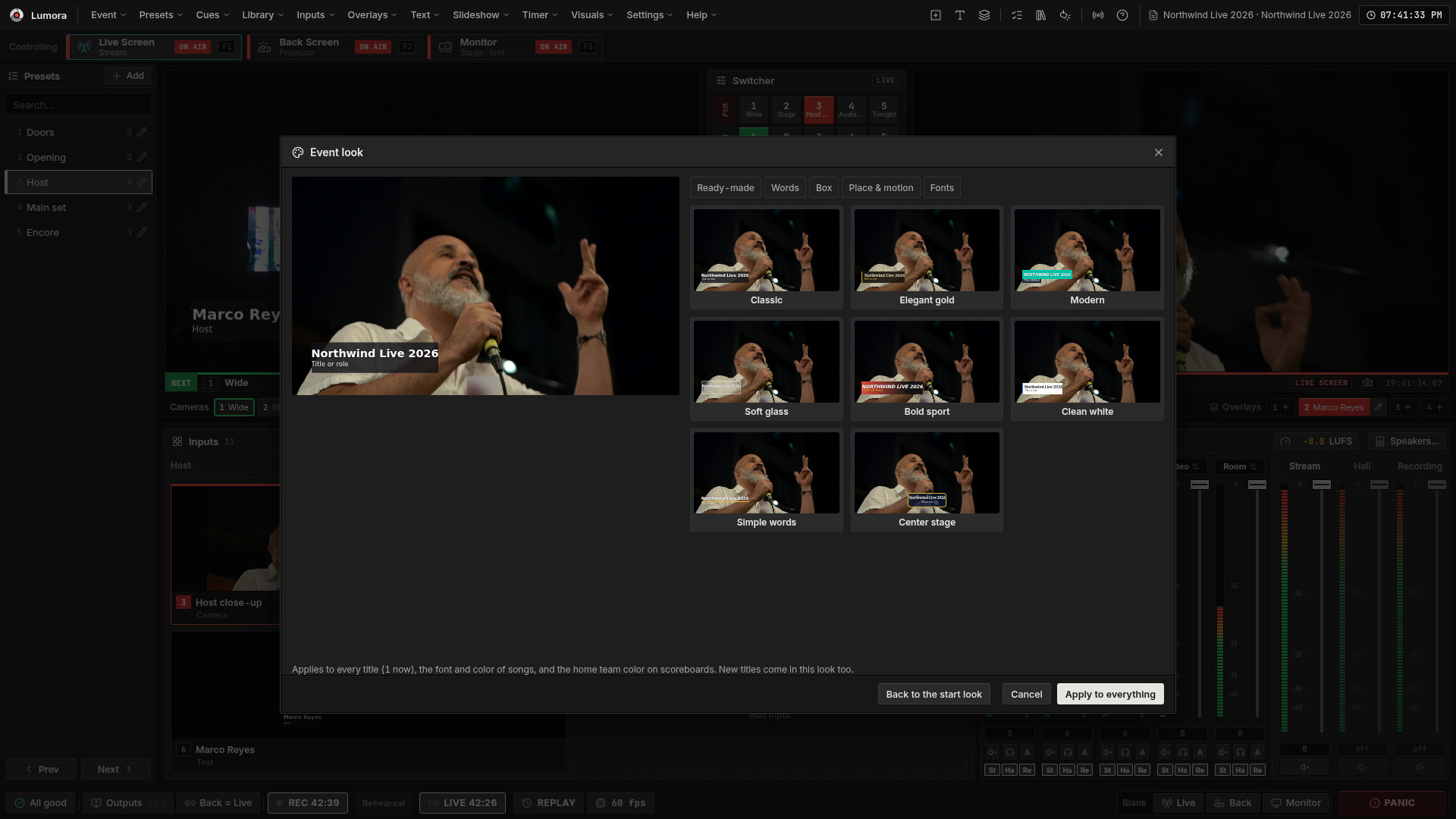Toggle Blank for the Live screen

pyautogui.click(x=1178, y=803)
